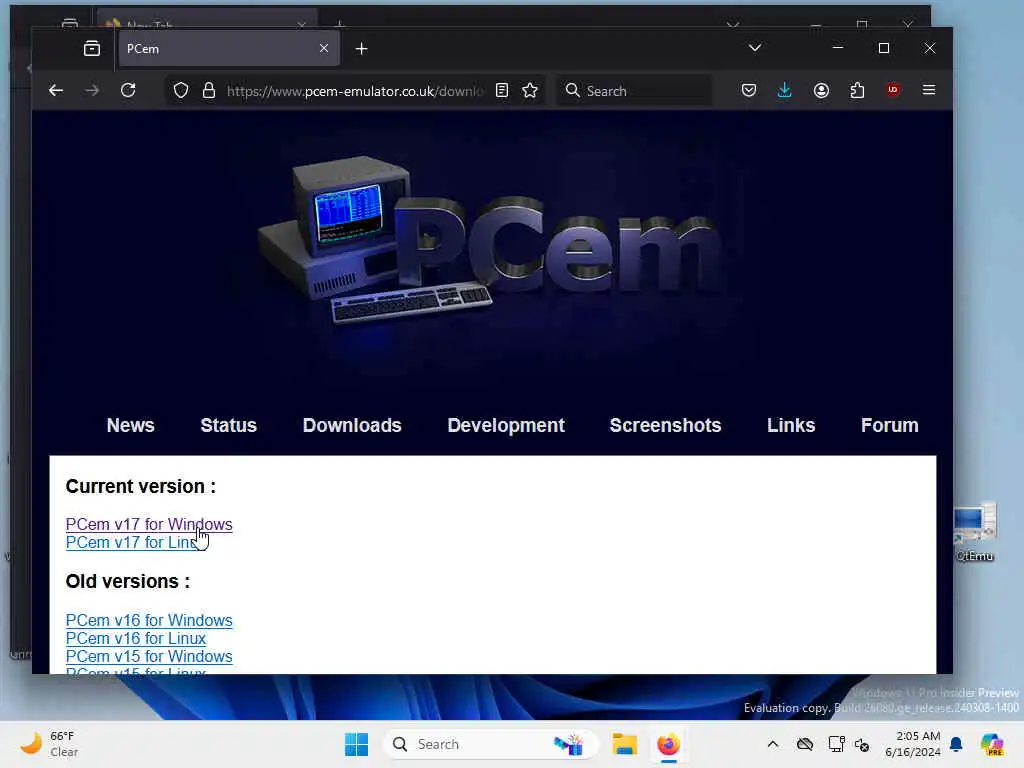Open the Forum page
Viewport: 1024px width, 768px height.
[x=889, y=425]
